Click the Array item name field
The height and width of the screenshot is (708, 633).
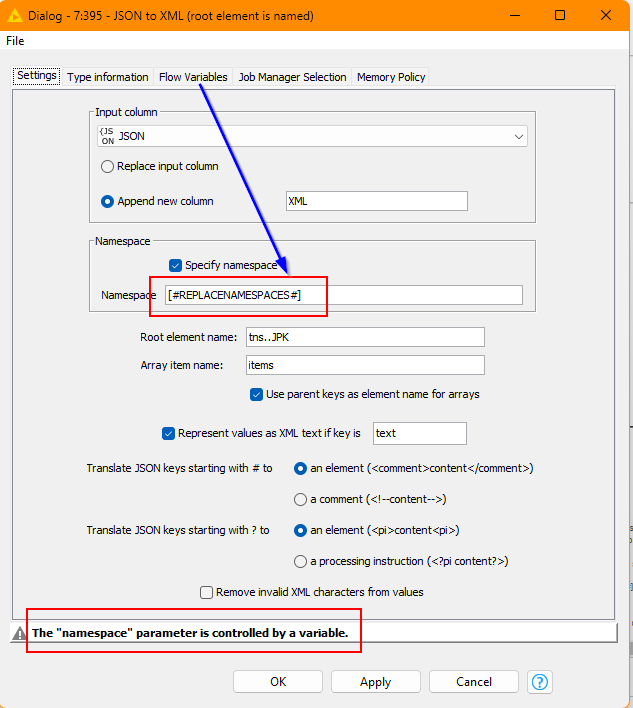[x=363, y=366]
